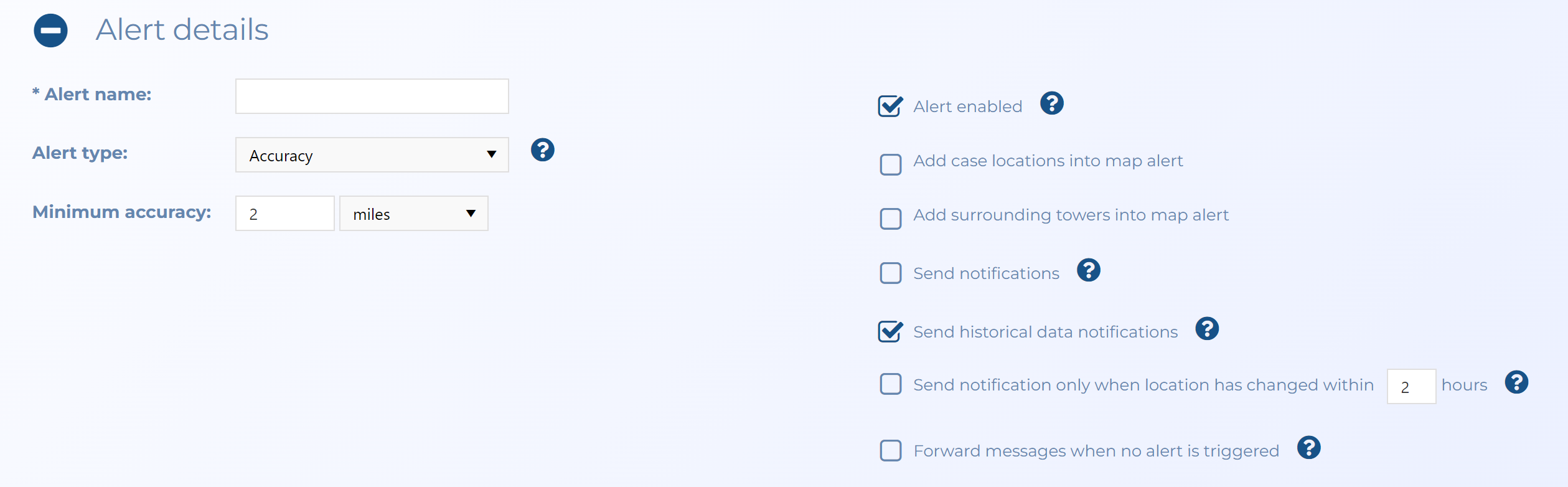The width and height of the screenshot is (1568, 487).
Task: Click the Alert details heading
Action: [182, 30]
